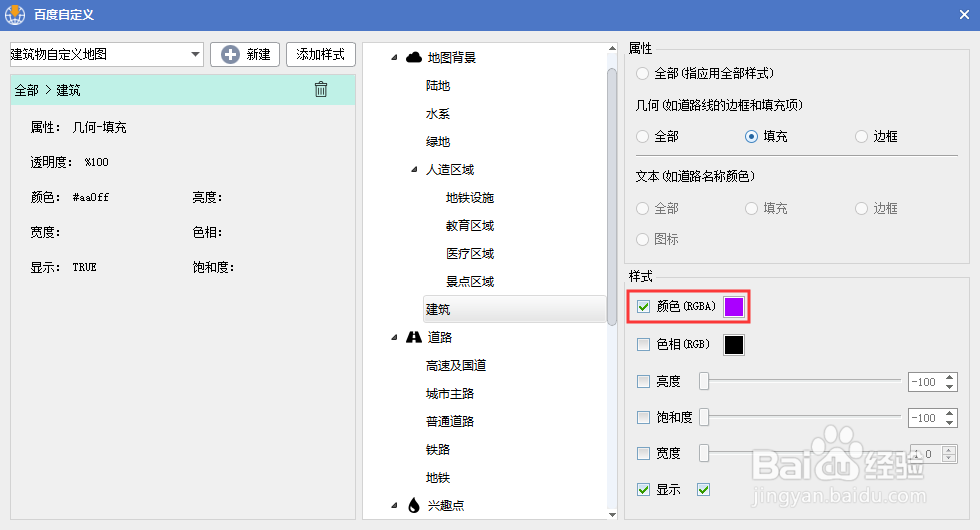980x530 pixels.
Task: Select 全部(指应用全部样式) radio button
Action: (x=642, y=74)
